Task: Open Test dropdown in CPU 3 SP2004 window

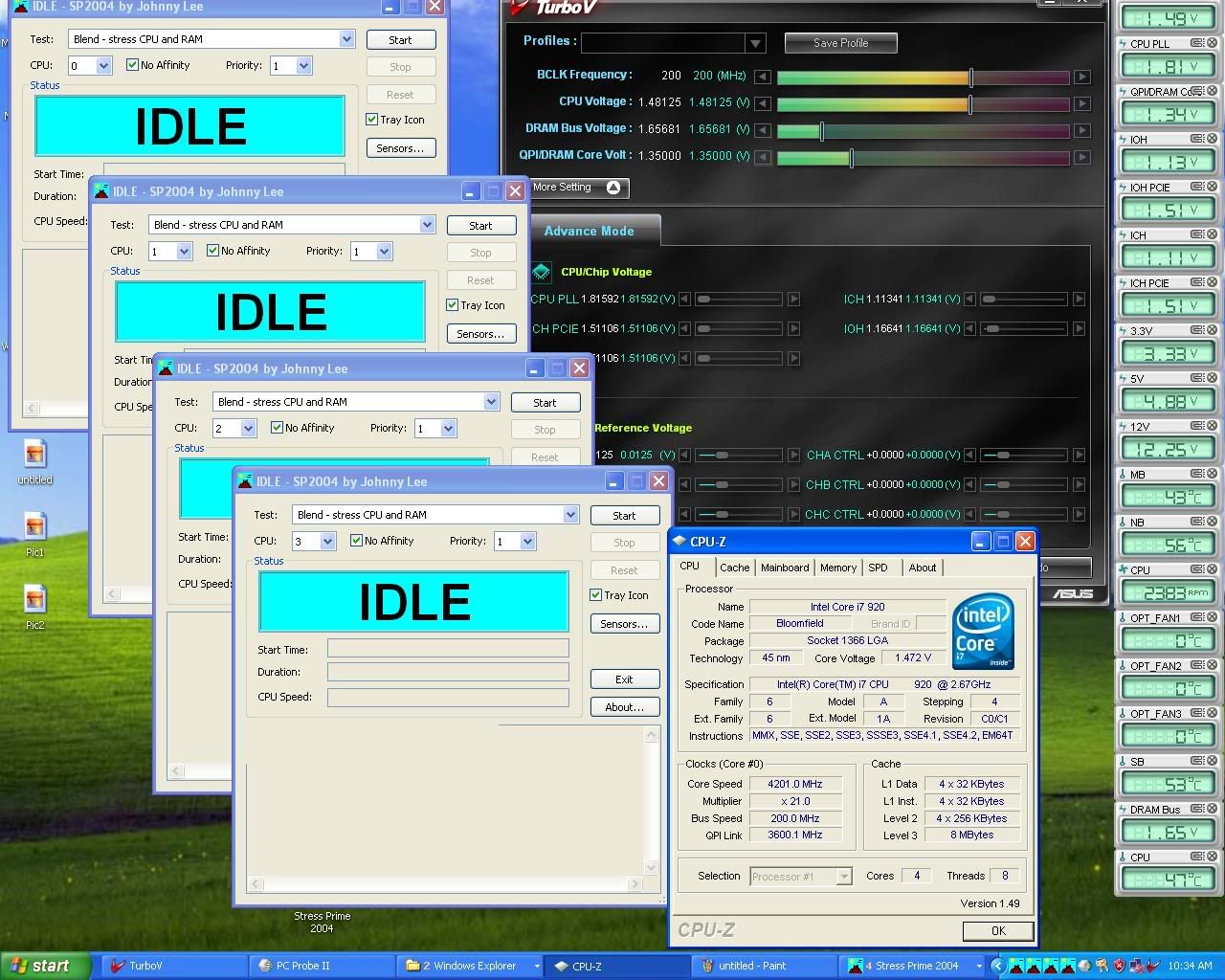Action: tap(570, 515)
